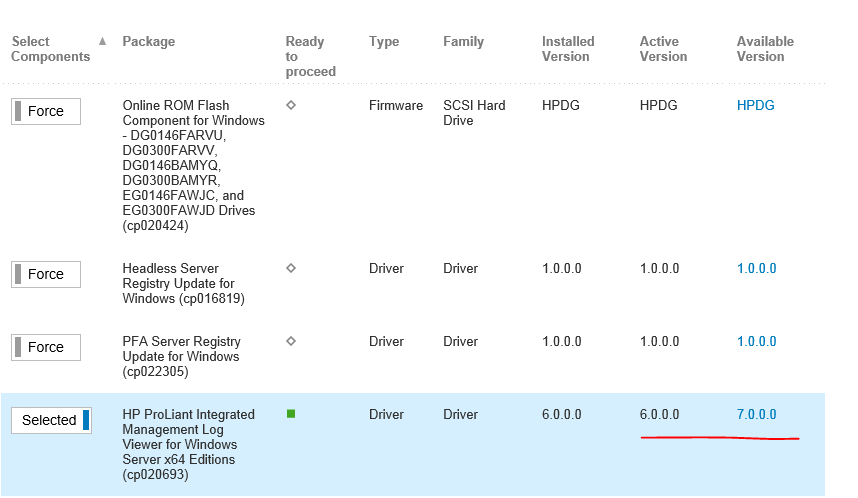
Task: Sort by Select Components column header
Action: (50, 49)
